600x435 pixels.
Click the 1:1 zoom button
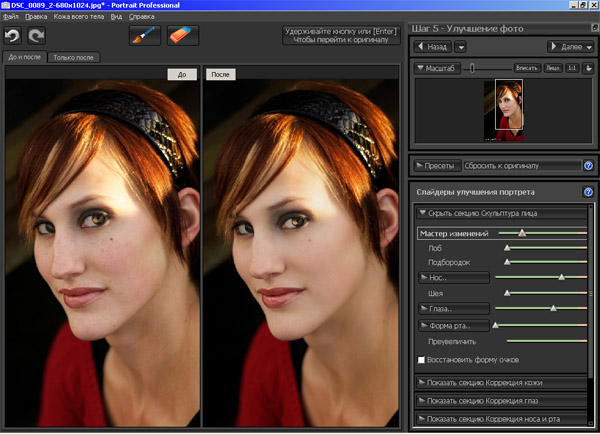point(571,68)
